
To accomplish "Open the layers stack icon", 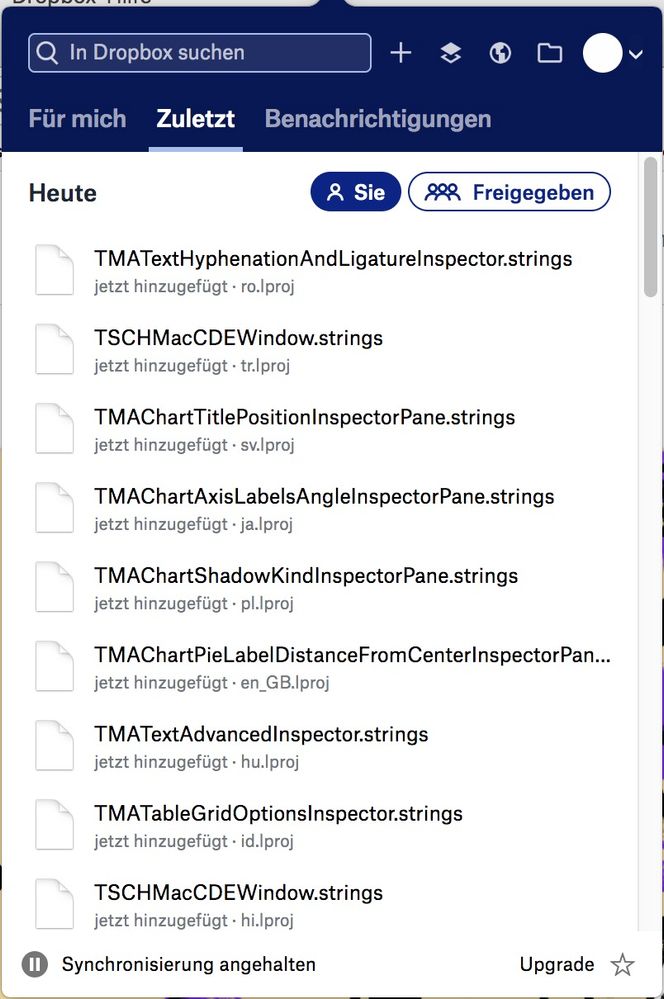I will pos(451,53).
